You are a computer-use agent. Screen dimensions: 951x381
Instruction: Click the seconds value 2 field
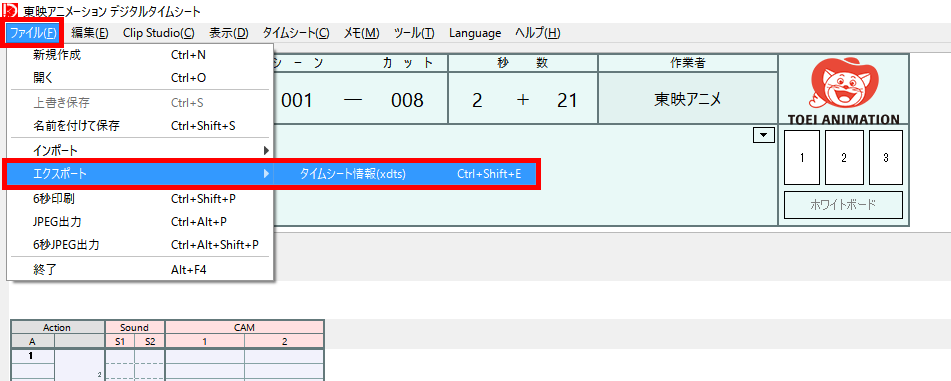[x=477, y=100]
